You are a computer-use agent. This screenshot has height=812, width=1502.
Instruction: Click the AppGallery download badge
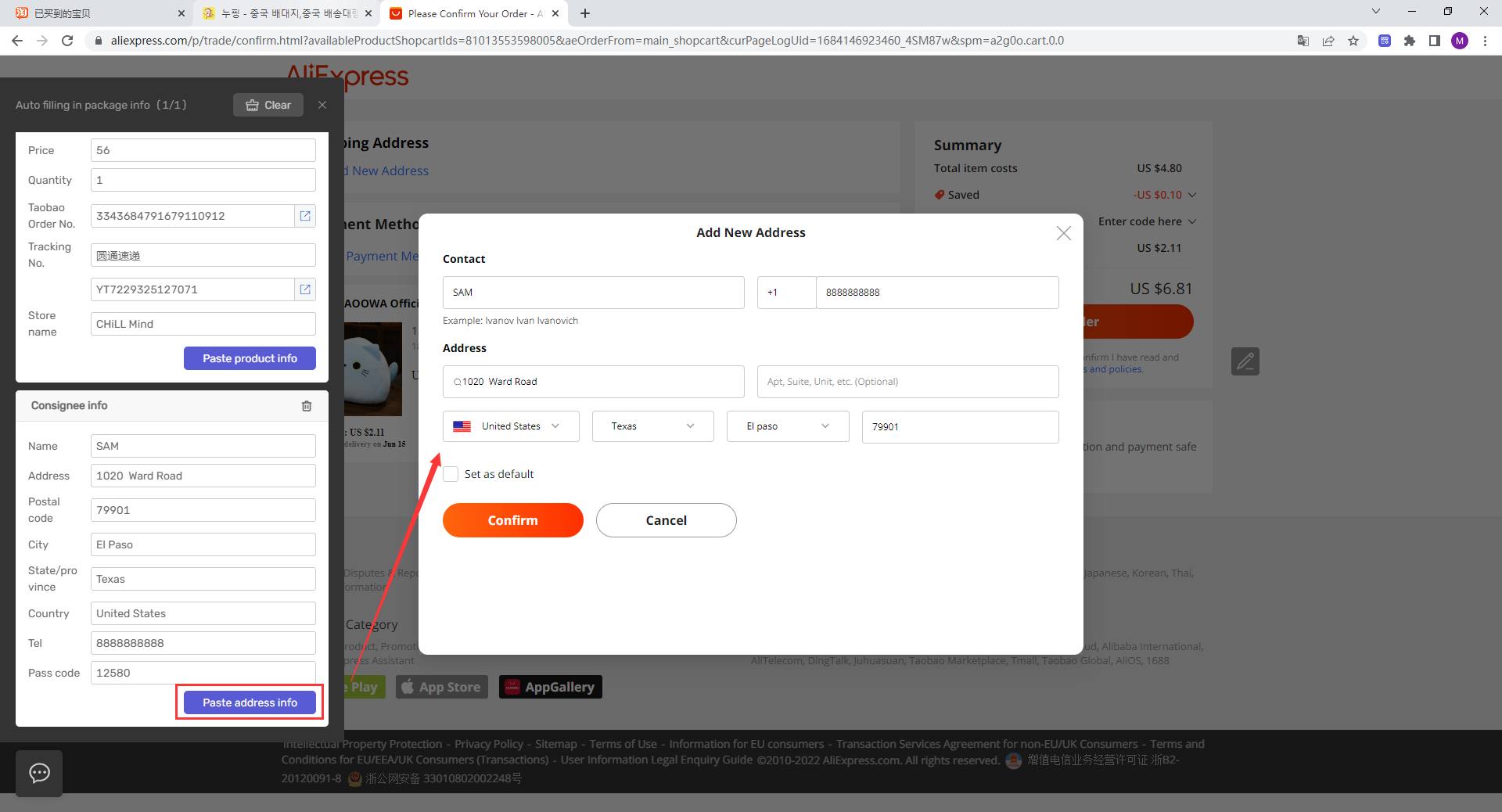(551, 687)
